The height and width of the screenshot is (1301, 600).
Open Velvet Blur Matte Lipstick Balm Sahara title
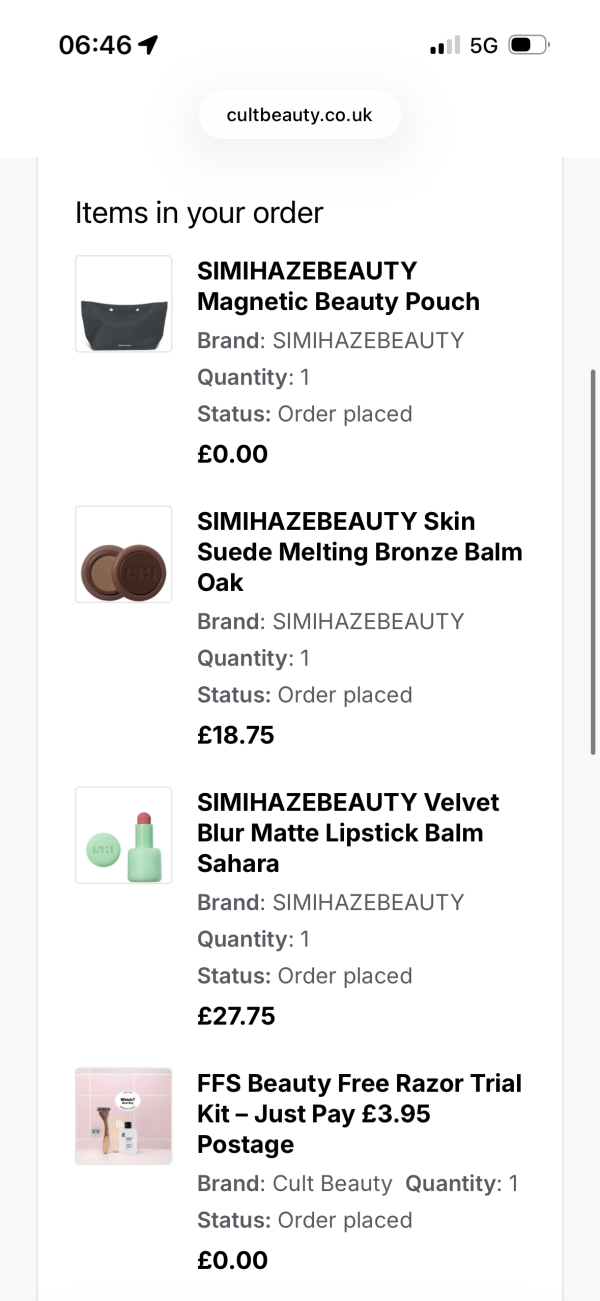(347, 832)
